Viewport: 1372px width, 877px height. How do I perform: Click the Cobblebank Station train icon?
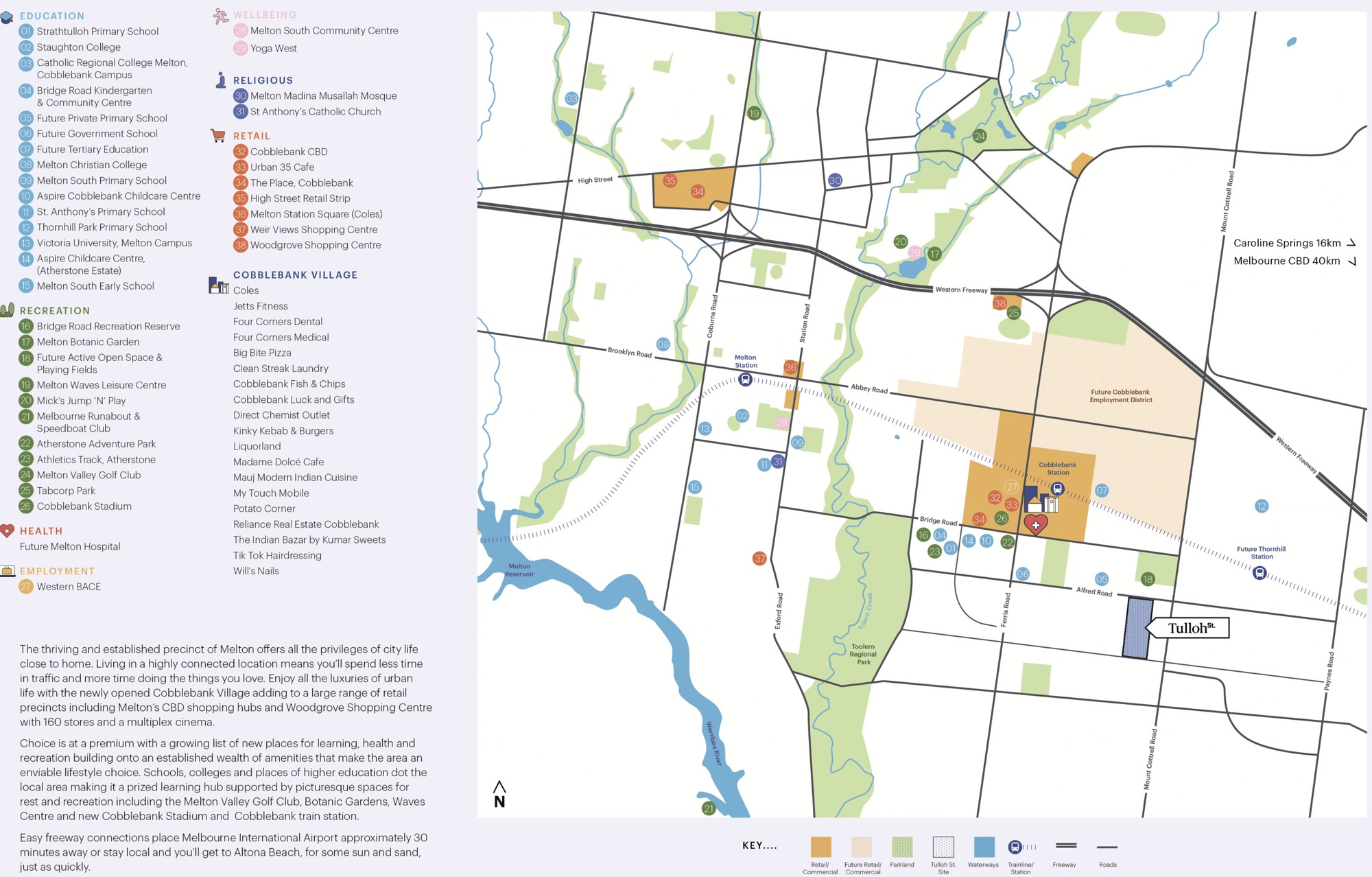coord(1057,489)
